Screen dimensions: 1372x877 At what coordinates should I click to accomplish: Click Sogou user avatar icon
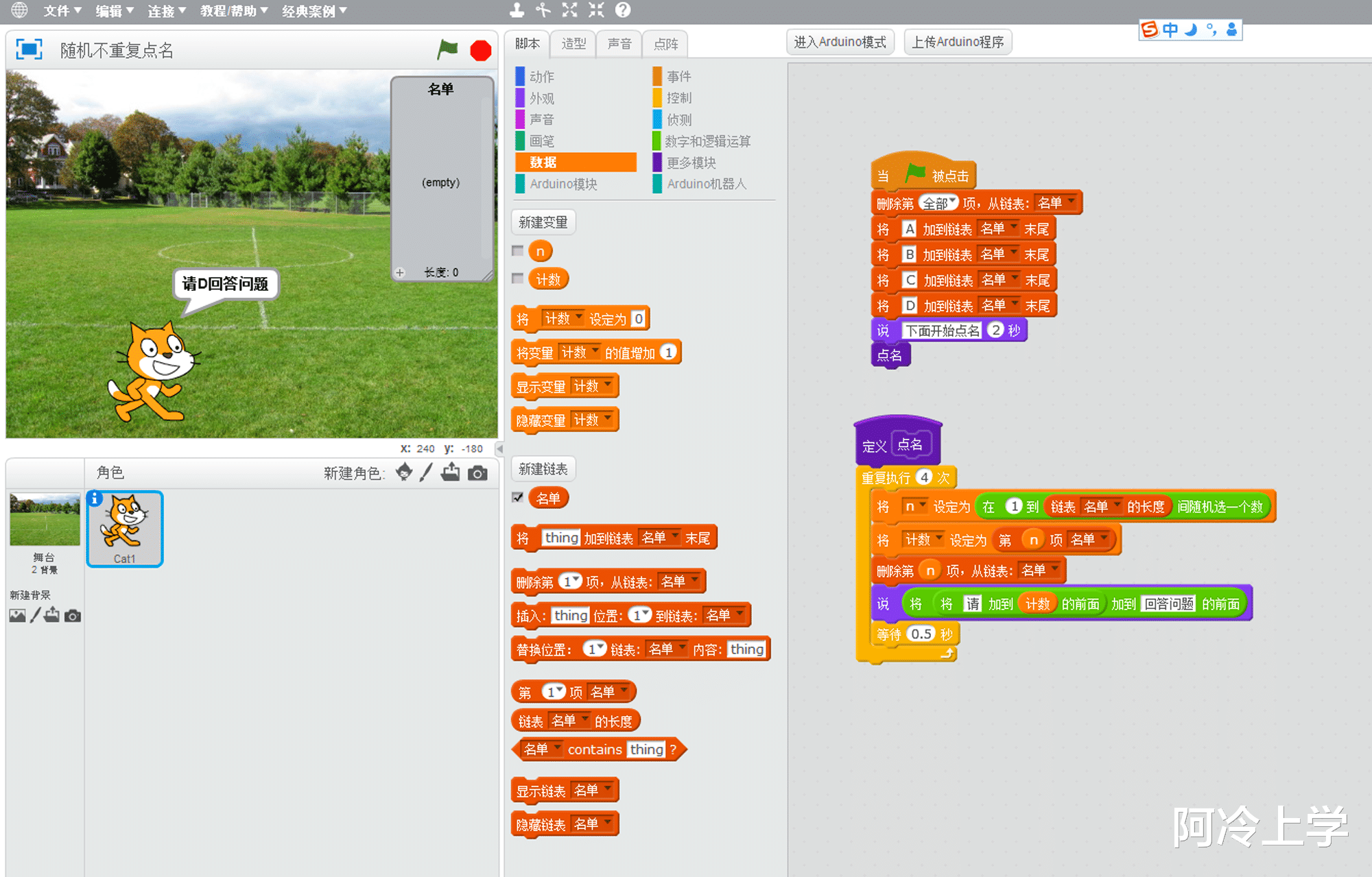[x=1232, y=29]
